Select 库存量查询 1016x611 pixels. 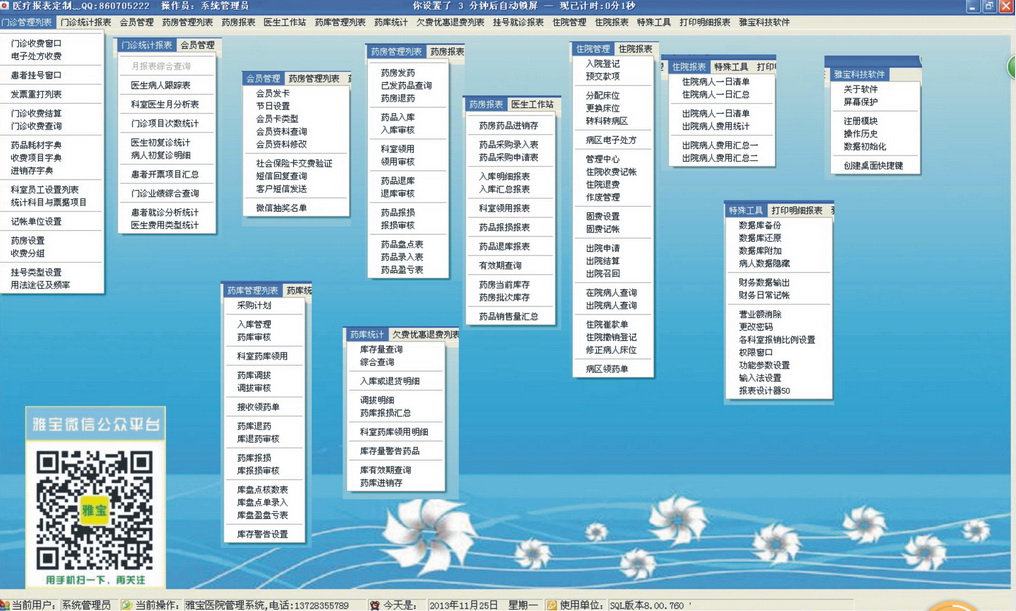[381, 349]
